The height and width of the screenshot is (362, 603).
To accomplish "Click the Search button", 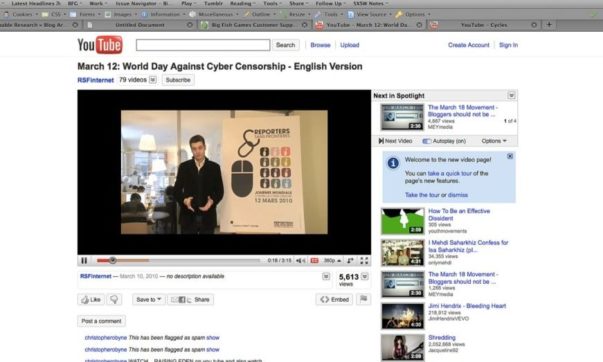I will coord(285,45).
